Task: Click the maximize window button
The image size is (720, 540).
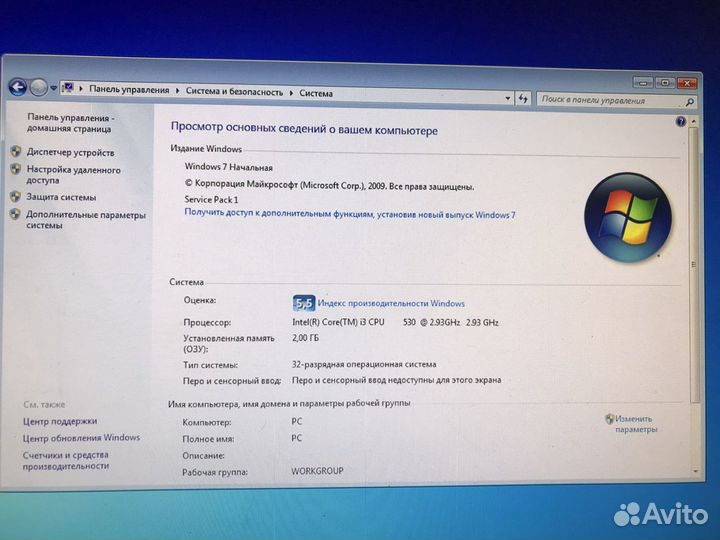Action: pyautogui.click(x=664, y=83)
